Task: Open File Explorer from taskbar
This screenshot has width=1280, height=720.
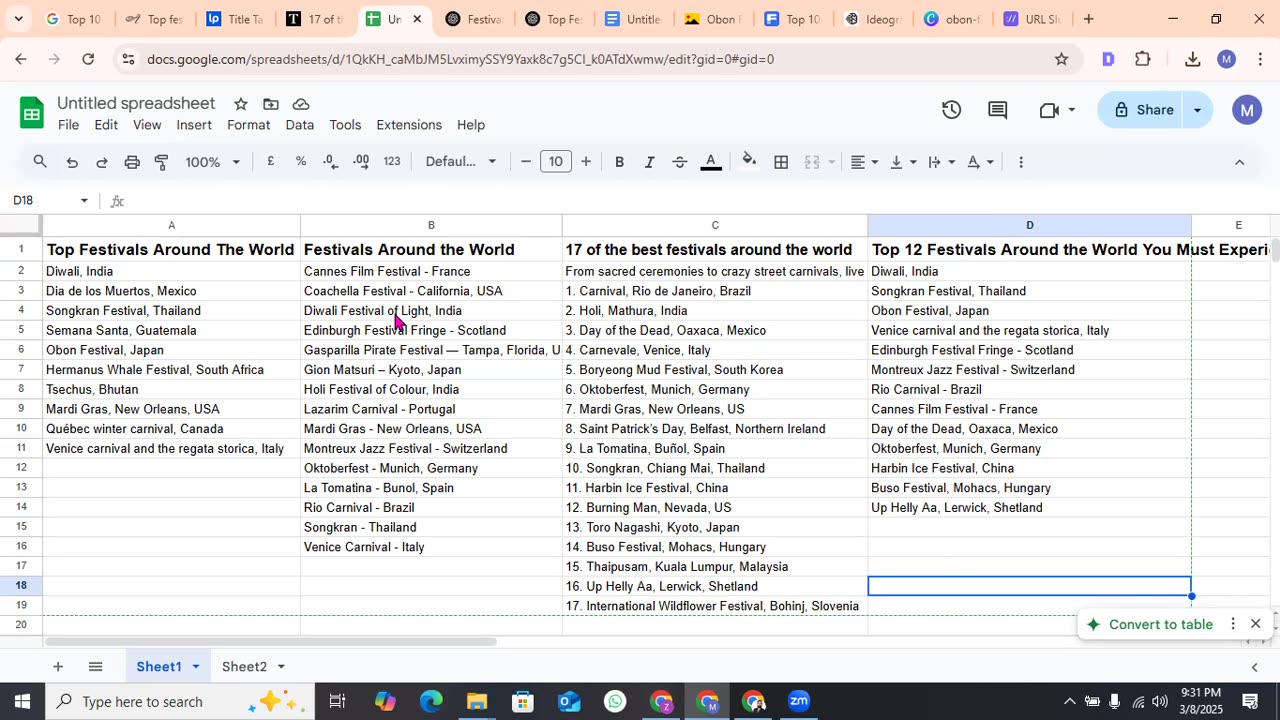Action: pos(476,702)
